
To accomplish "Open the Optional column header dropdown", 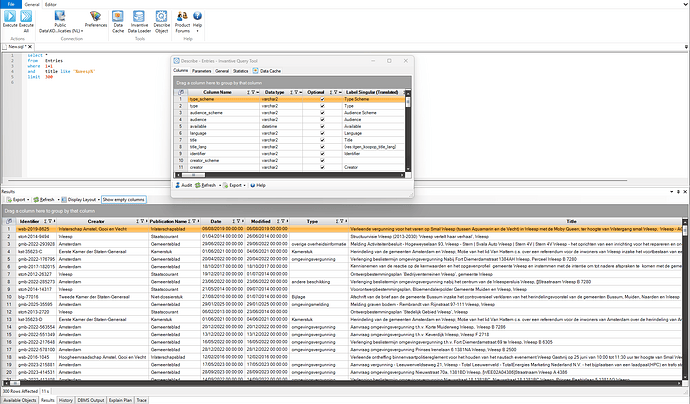I will 340,92.
